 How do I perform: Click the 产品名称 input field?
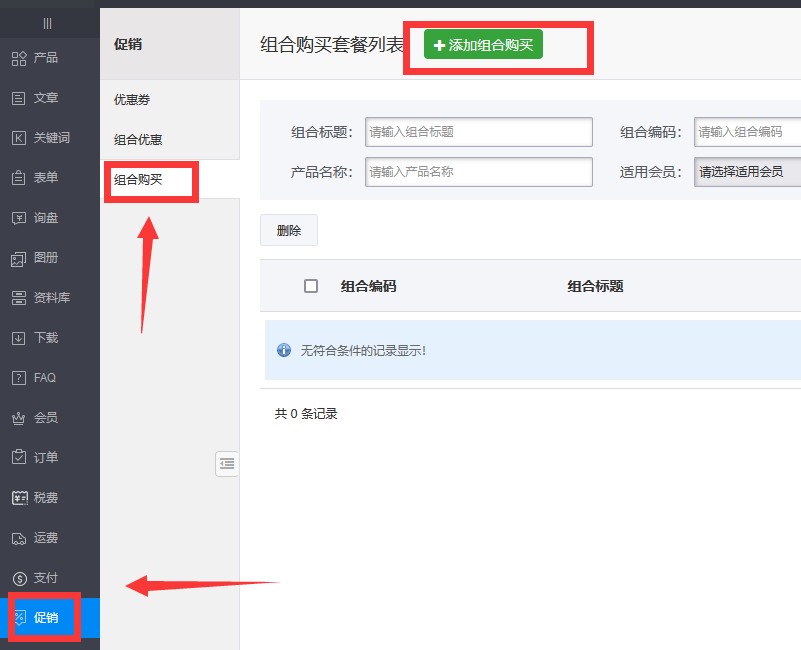coord(478,172)
